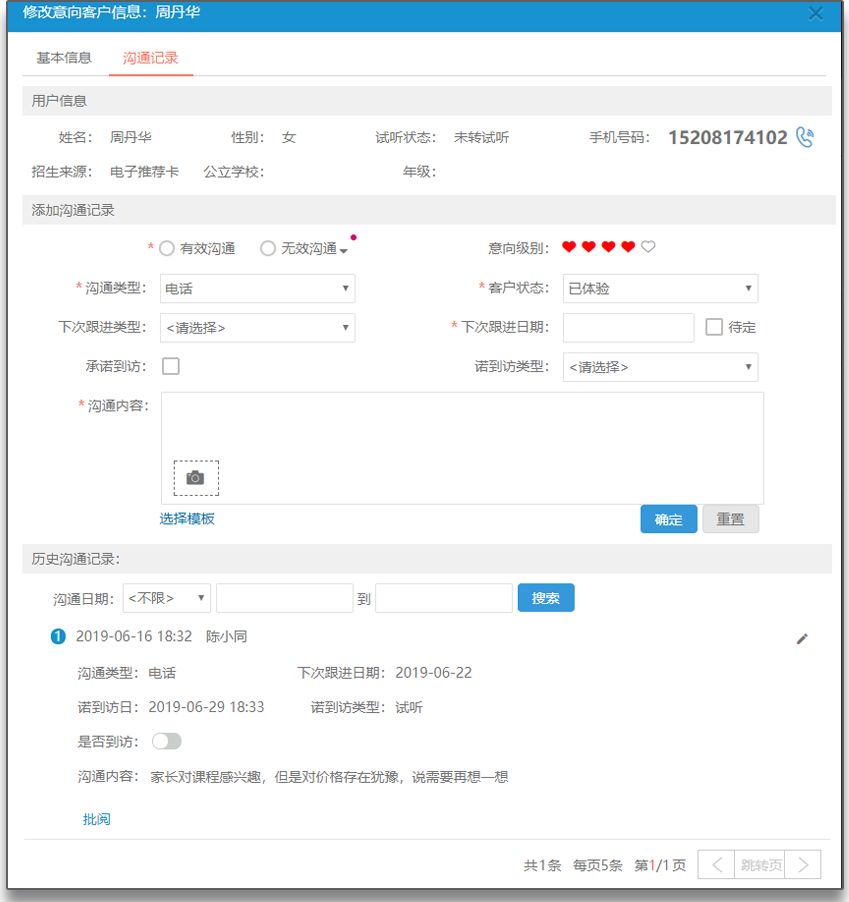Click the next page arrow in pagination
The height and width of the screenshot is (902, 849).
click(x=804, y=865)
